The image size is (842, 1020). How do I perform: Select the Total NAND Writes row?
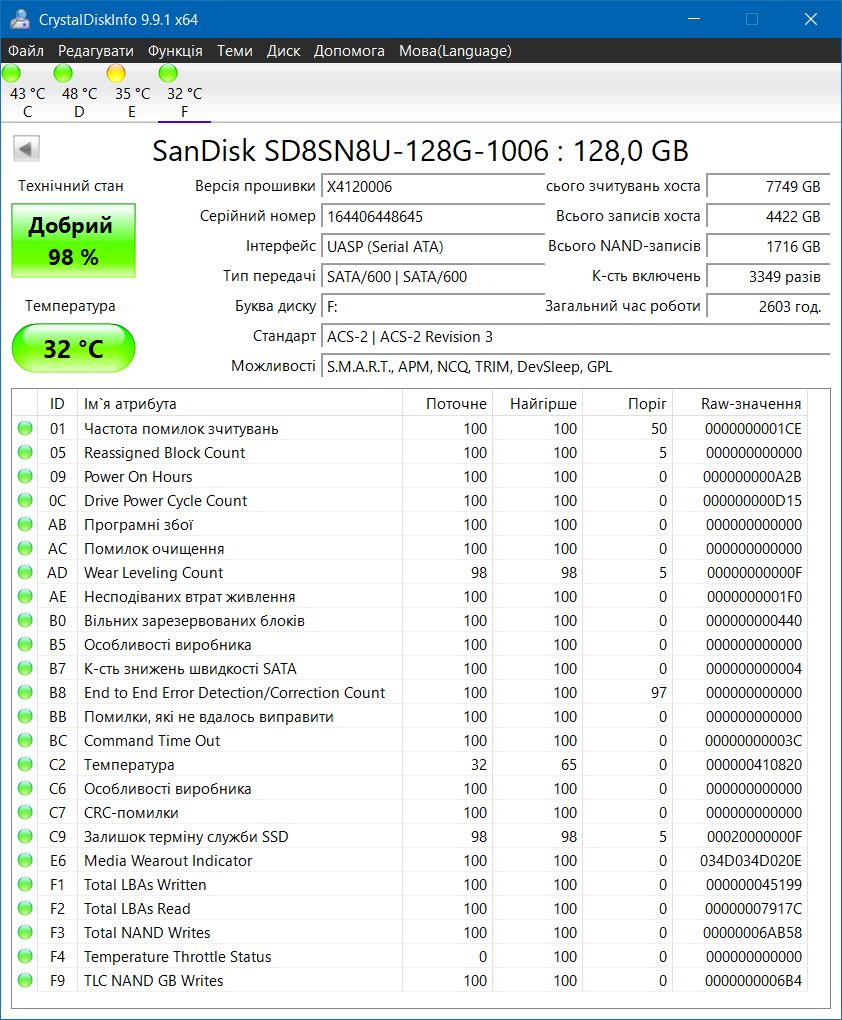coord(410,933)
